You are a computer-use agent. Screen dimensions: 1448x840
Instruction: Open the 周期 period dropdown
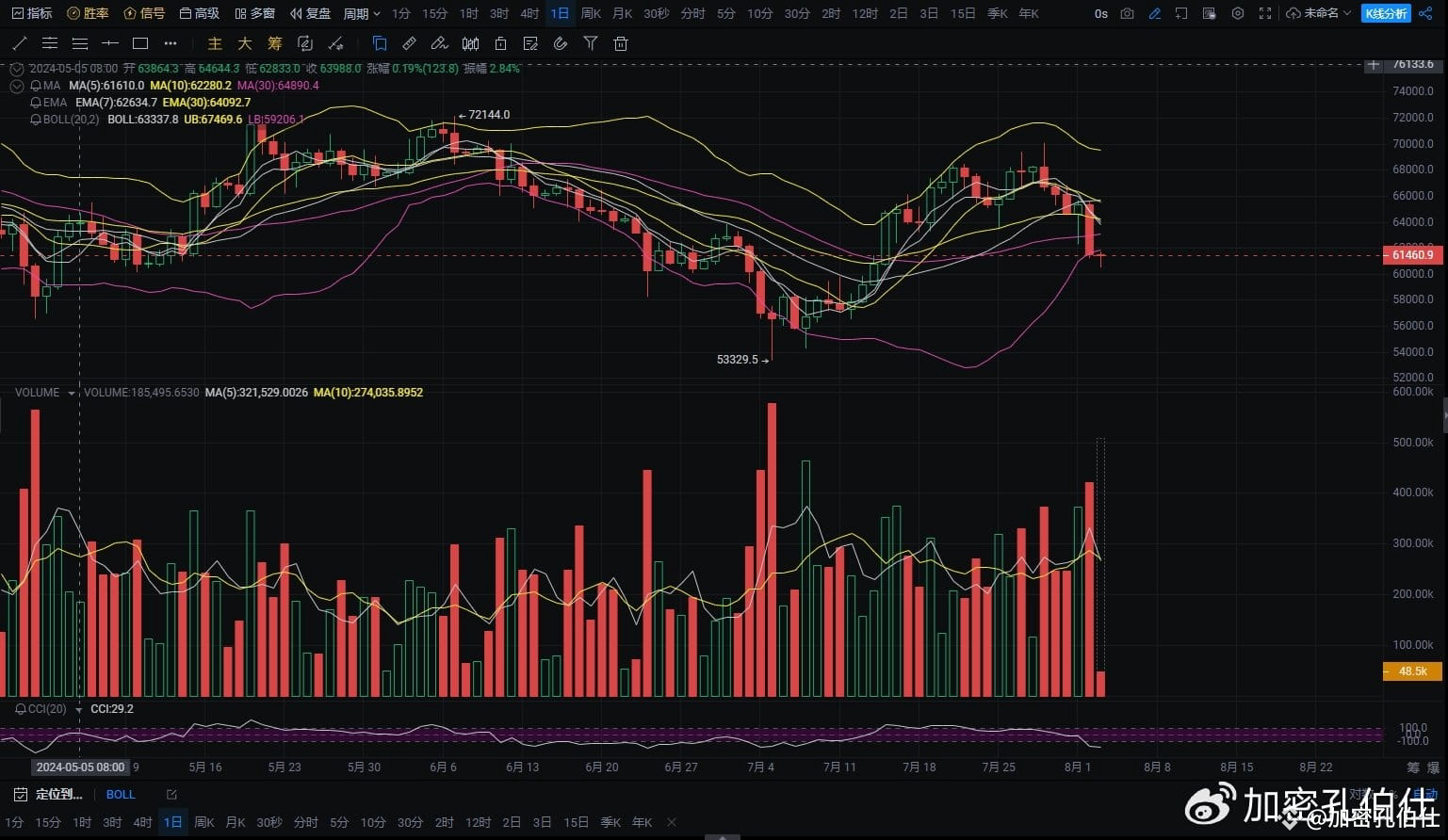pyautogui.click(x=362, y=13)
